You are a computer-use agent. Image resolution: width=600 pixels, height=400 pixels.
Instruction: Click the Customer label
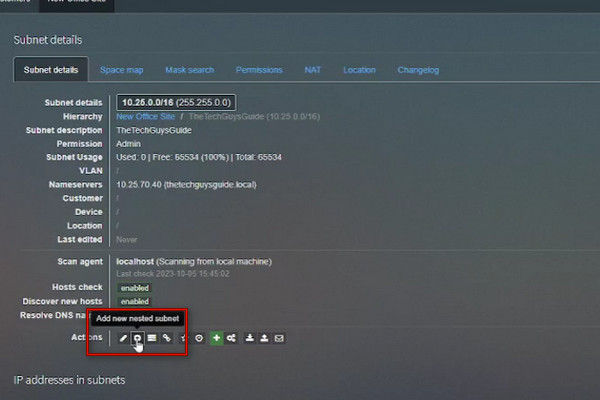[x=83, y=198]
